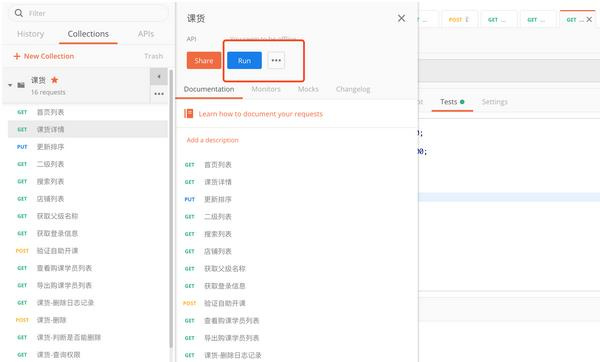Open 首页列表 in the documentation list
The width and height of the screenshot is (600, 362).
218,165
